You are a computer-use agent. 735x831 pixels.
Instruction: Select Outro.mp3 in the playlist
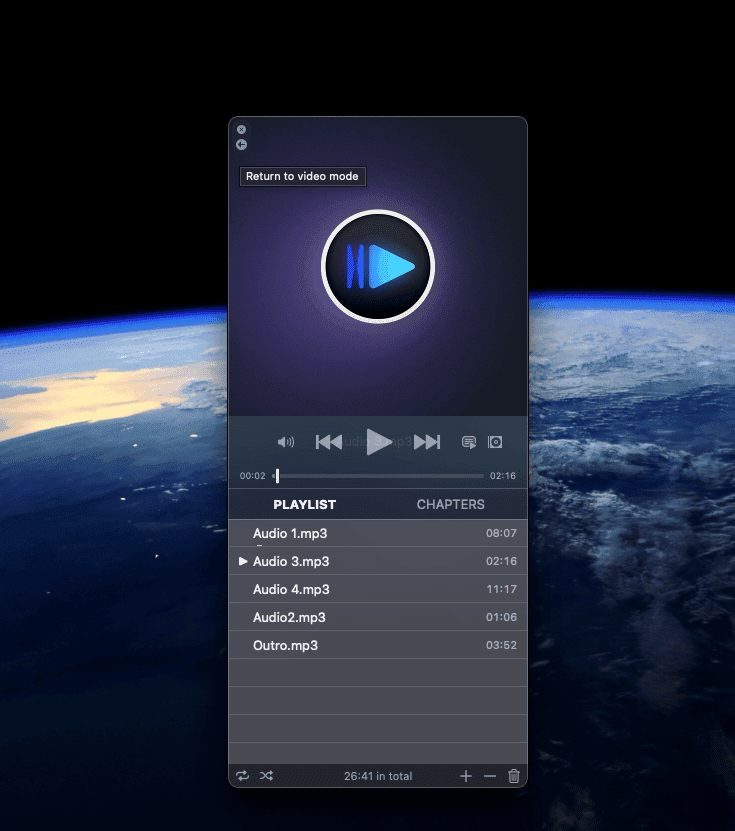pyautogui.click(x=285, y=646)
